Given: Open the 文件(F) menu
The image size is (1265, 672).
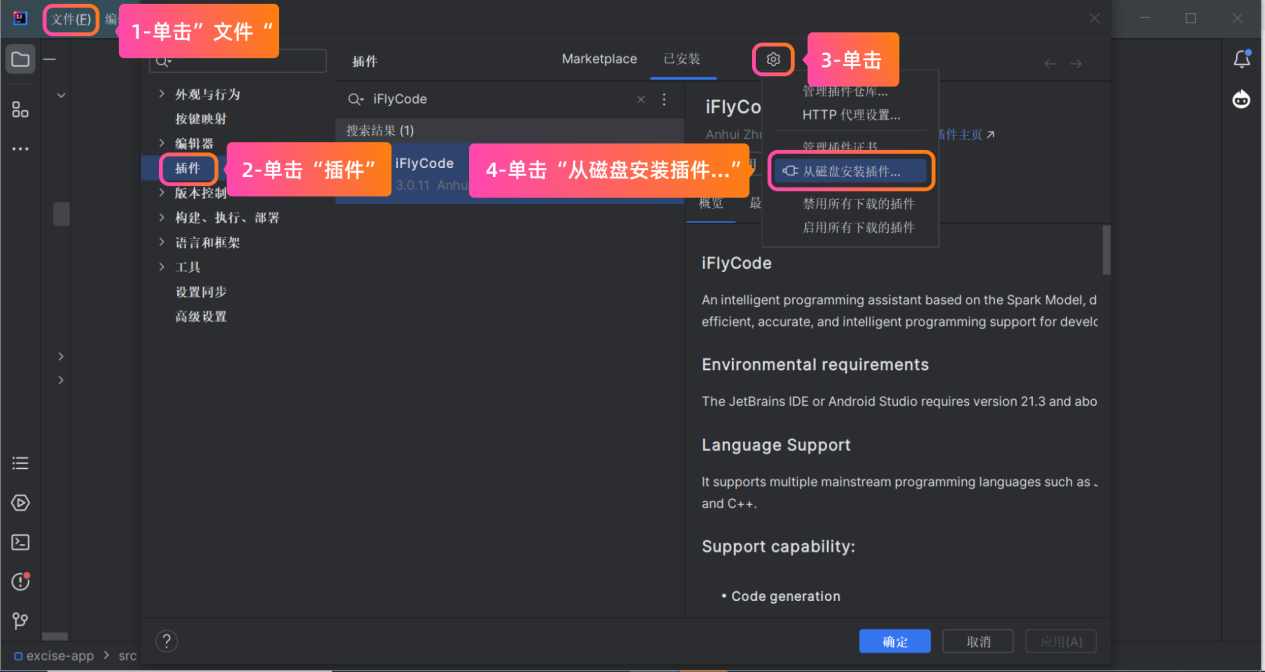Looking at the screenshot, I should coord(72,19).
